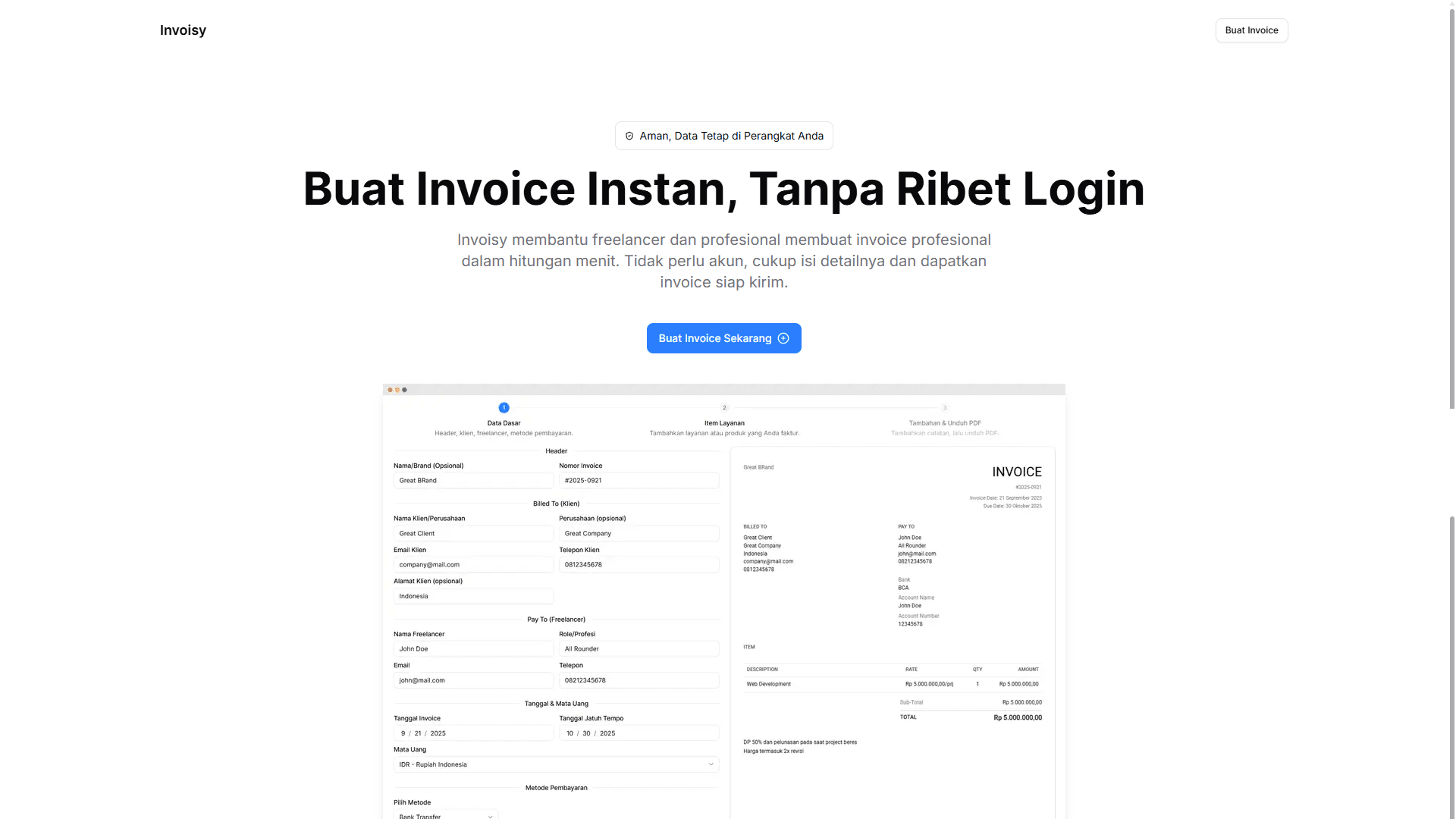Image resolution: width=1456 pixels, height=819 pixels.
Task: Click the Tanggal Jatuh Tempo date field
Action: pyautogui.click(x=639, y=733)
